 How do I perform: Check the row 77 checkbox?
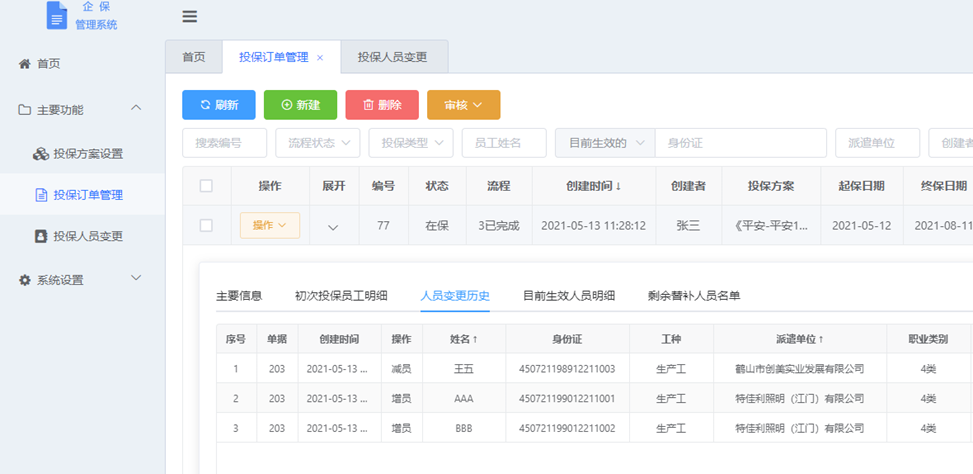(206, 226)
